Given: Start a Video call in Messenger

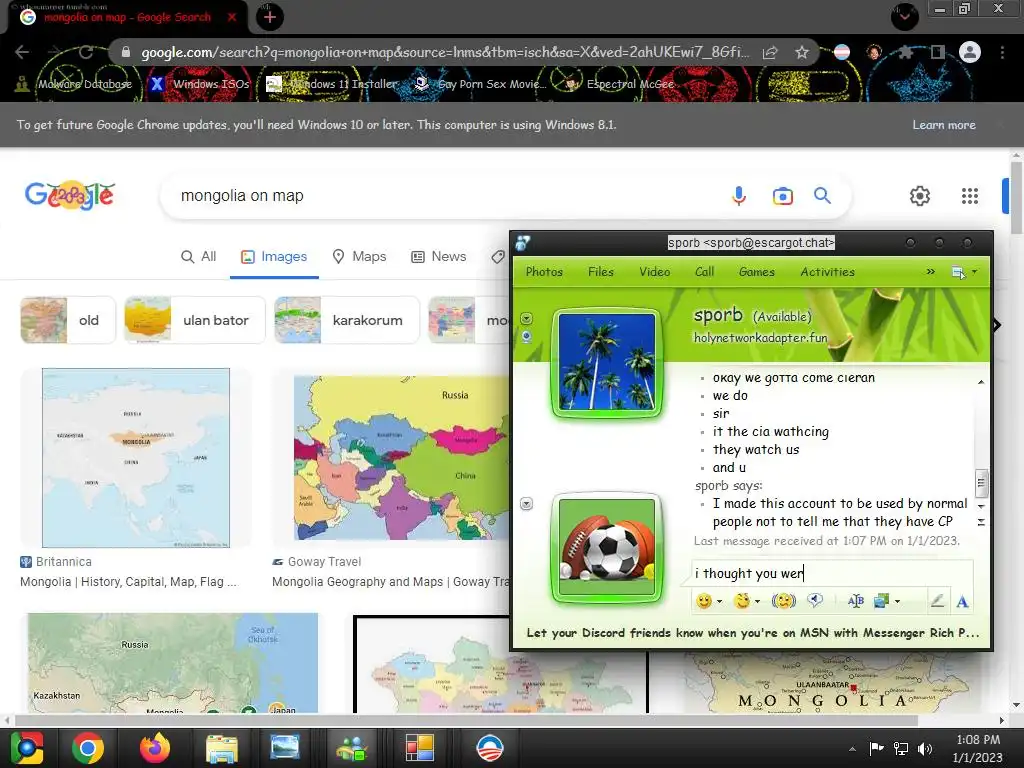Looking at the screenshot, I should (654, 272).
